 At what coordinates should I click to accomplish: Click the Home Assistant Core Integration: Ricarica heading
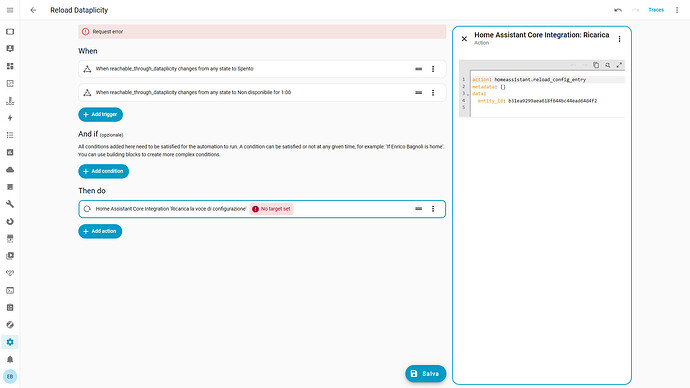tap(542, 35)
